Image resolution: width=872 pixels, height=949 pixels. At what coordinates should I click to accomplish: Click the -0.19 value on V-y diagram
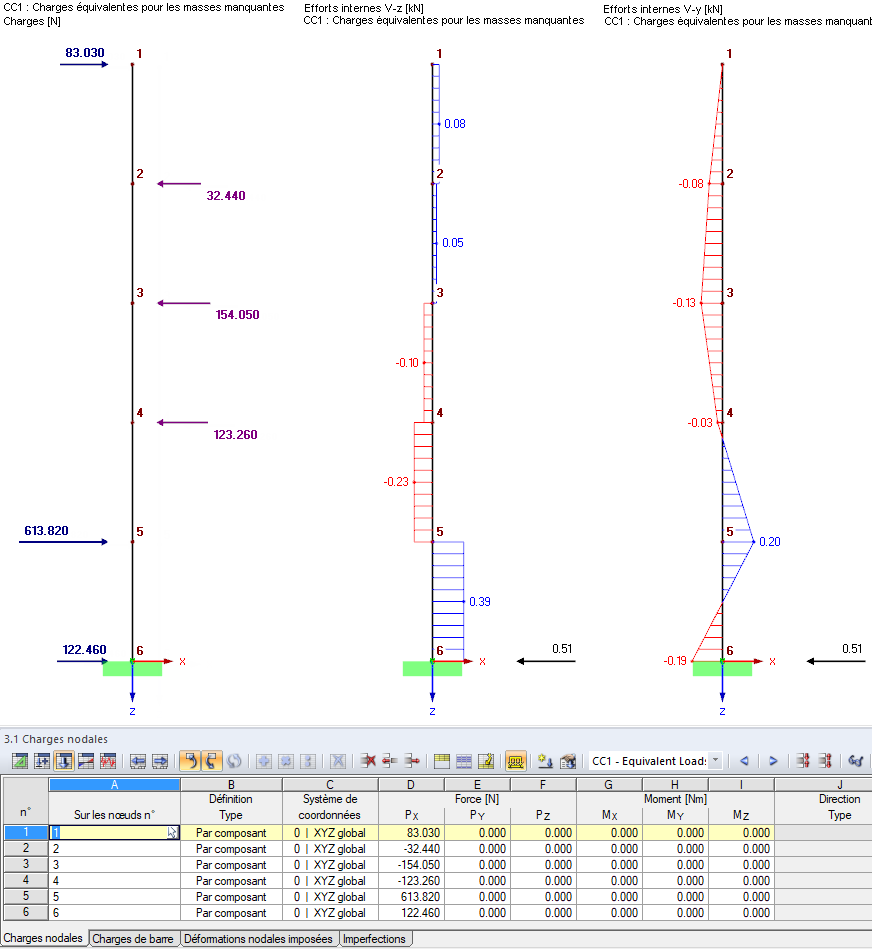(675, 660)
